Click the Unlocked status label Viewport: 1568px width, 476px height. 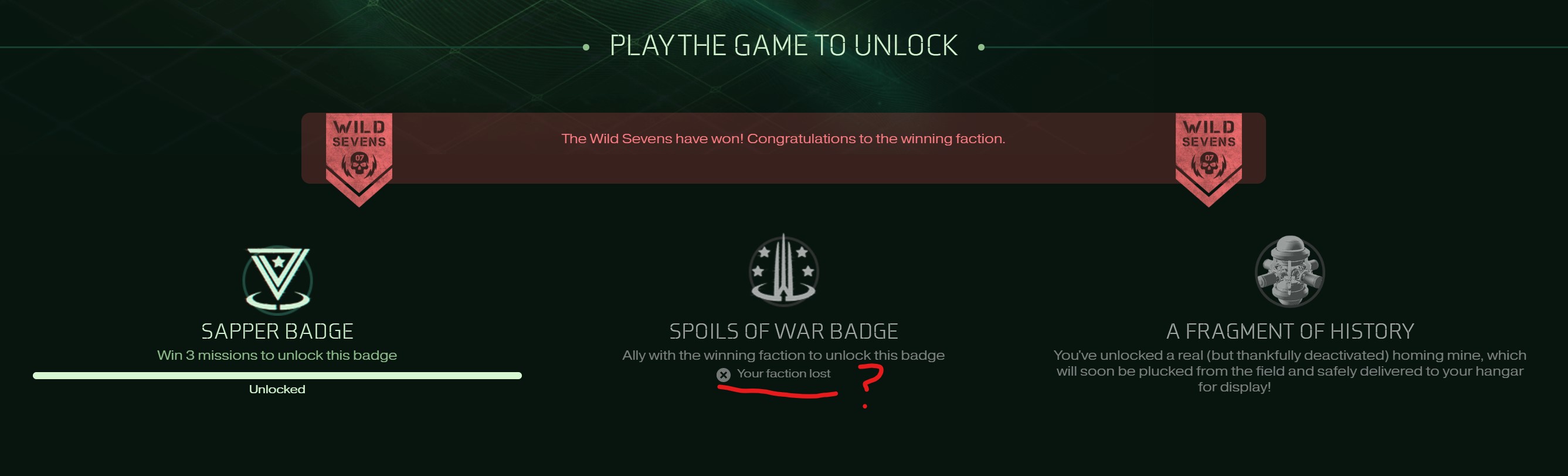[277, 389]
